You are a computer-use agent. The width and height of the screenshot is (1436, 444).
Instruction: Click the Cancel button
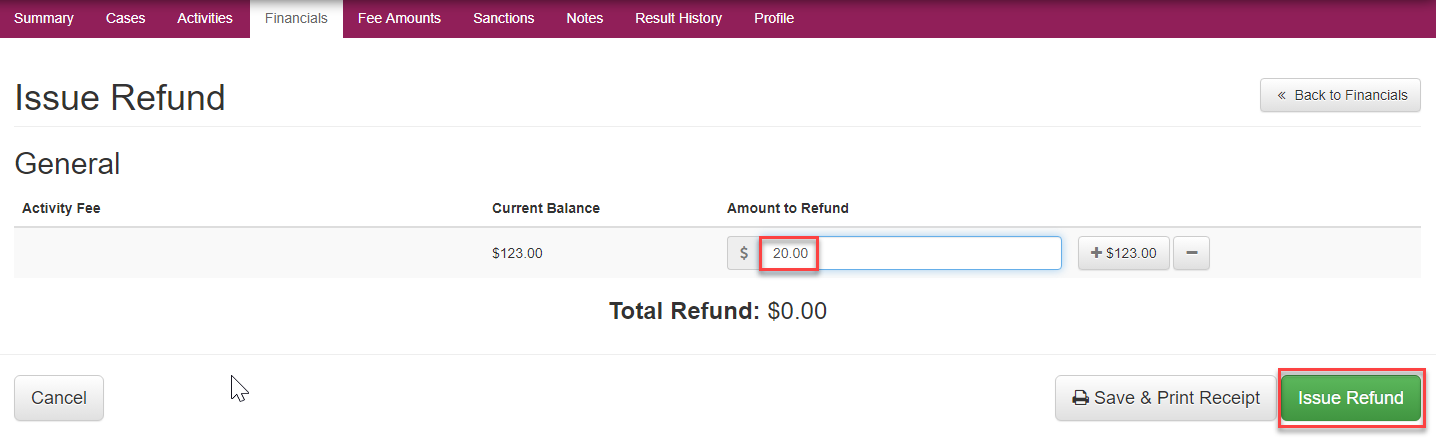coord(59,398)
